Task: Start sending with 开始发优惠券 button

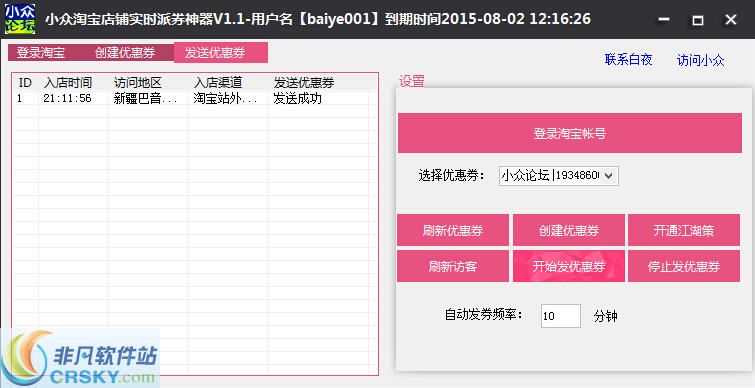Action: [569, 266]
